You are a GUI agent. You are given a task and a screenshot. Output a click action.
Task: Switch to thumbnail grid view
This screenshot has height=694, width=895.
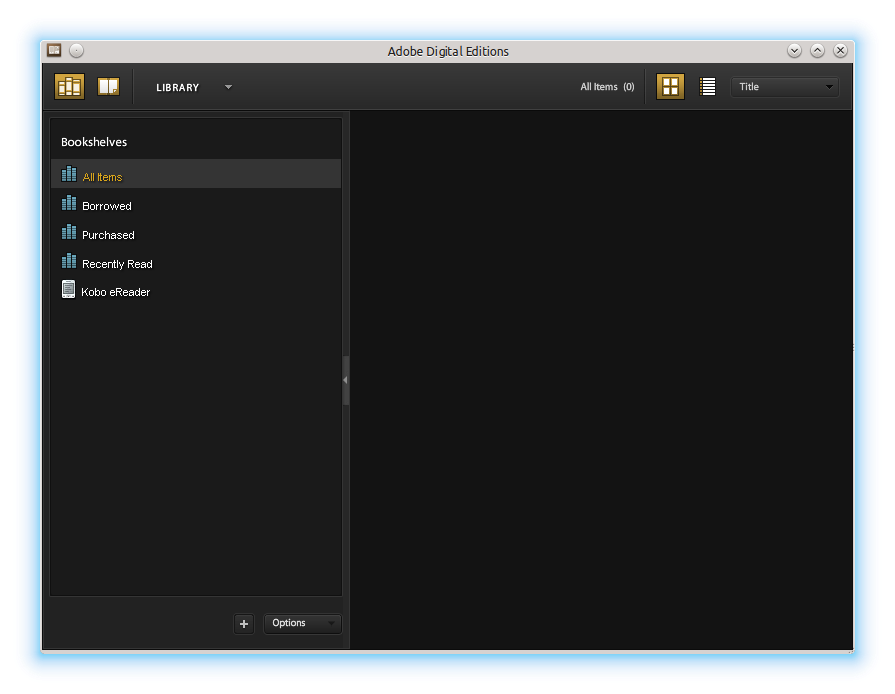pyautogui.click(x=670, y=87)
